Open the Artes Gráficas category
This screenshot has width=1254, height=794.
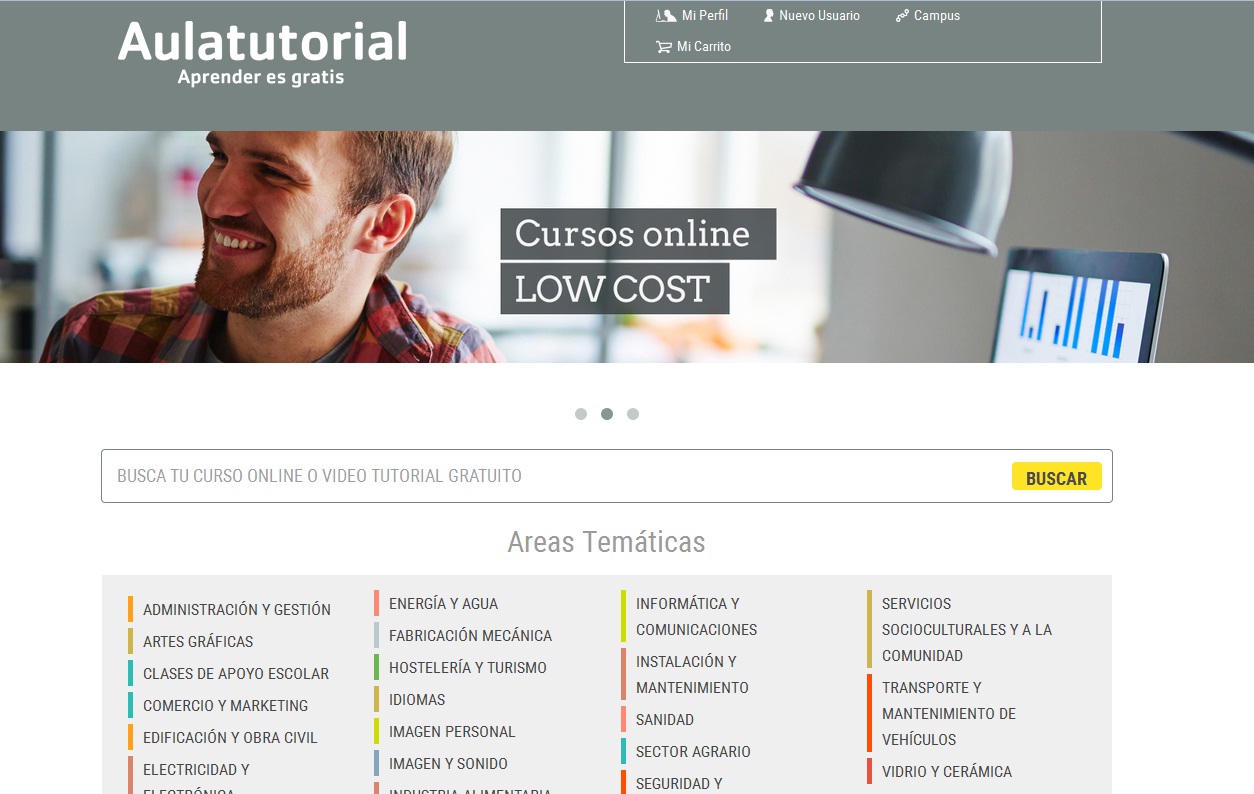pos(198,642)
